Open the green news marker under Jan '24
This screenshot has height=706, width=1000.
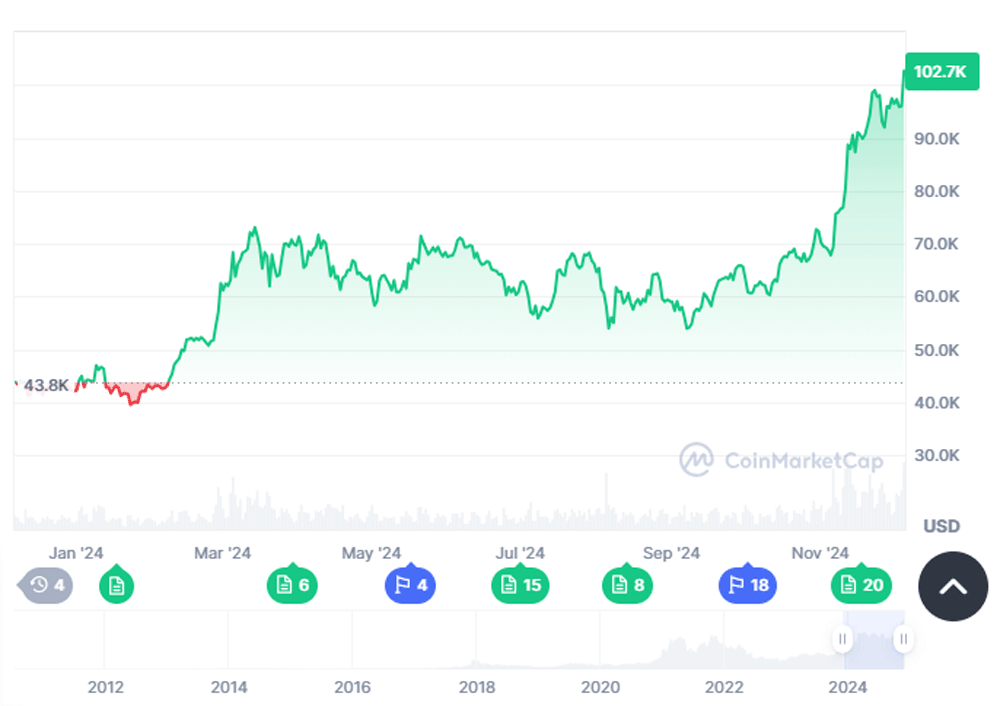pos(117,586)
